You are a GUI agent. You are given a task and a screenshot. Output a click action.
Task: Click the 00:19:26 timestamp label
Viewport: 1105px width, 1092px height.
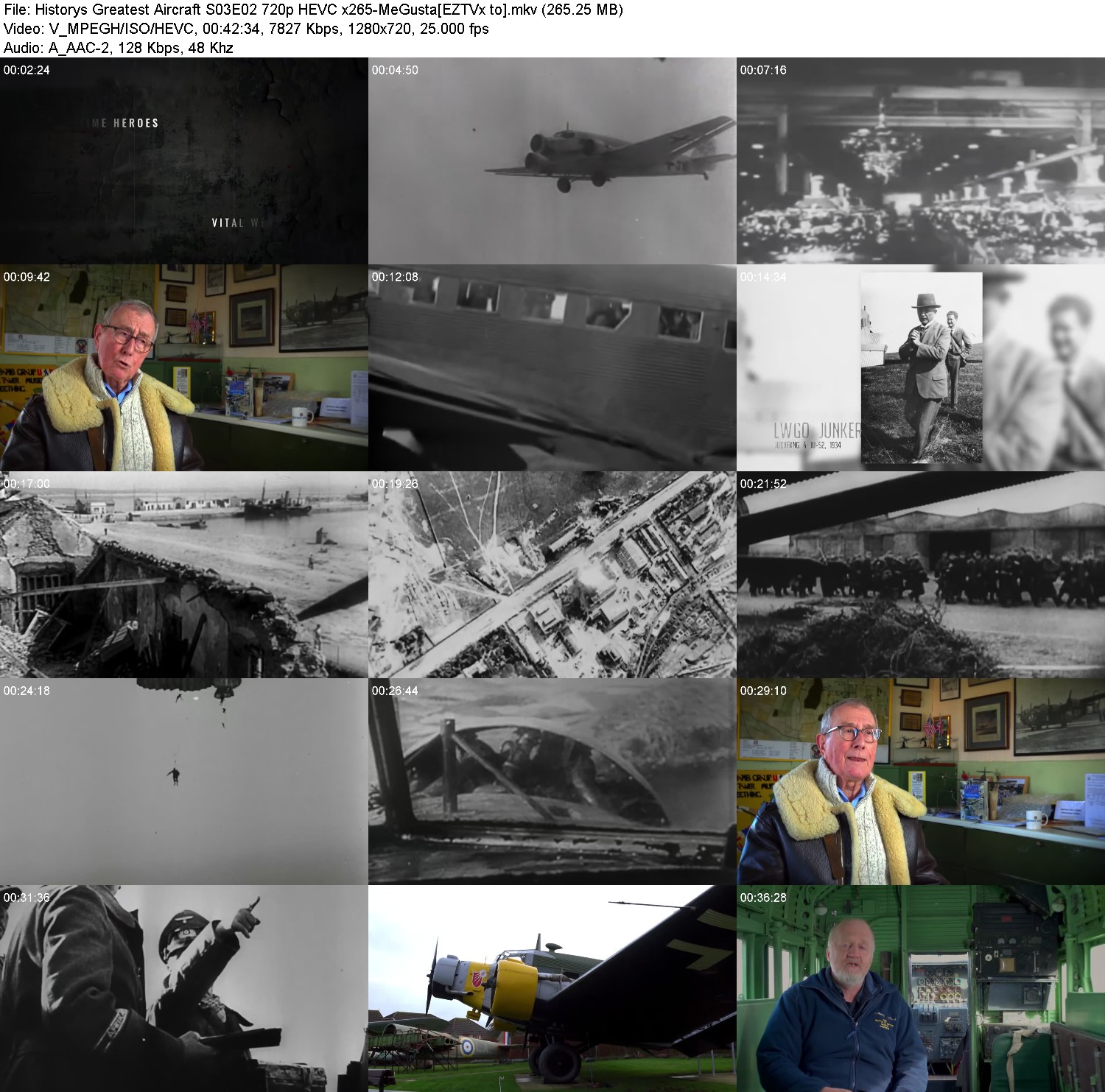(395, 484)
